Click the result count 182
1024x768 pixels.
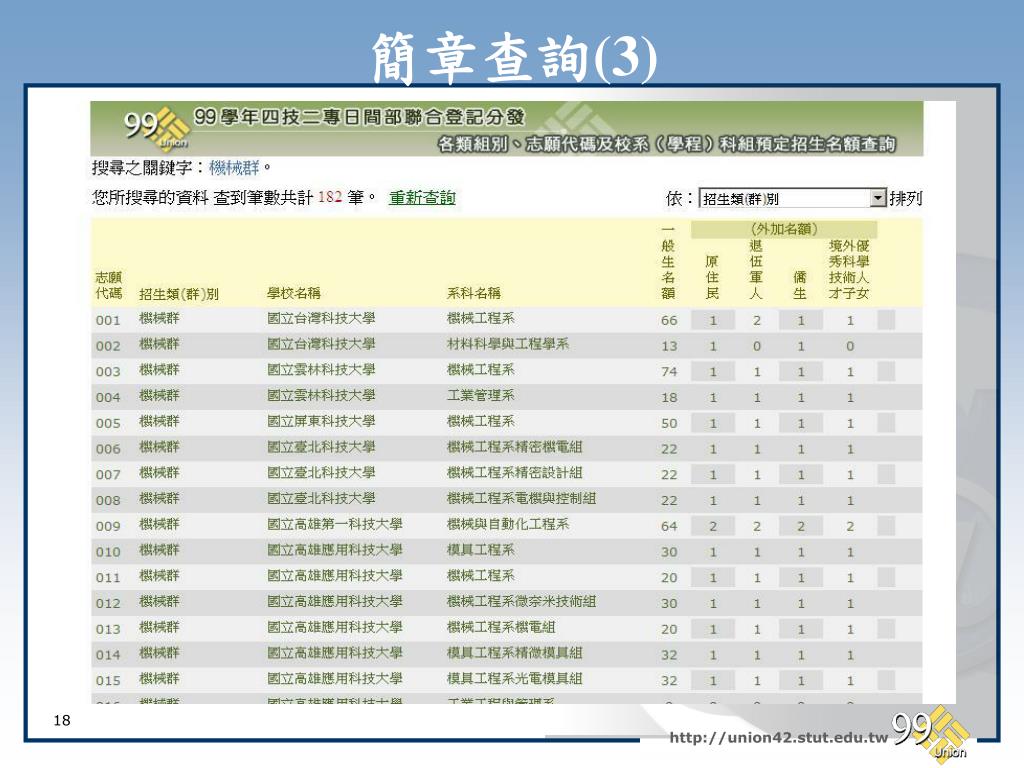tap(330, 197)
